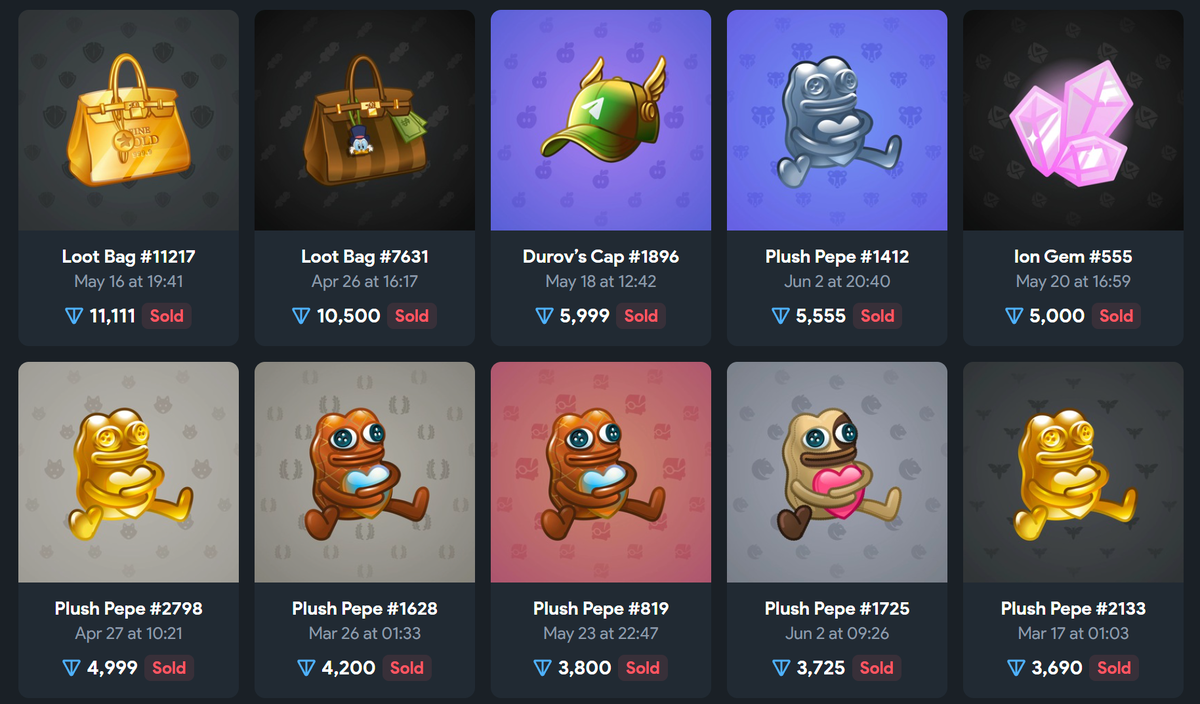Screen dimensions: 1200x704
Task: Click the TON icon beside 10,500
Action: (x=301, y=316)
